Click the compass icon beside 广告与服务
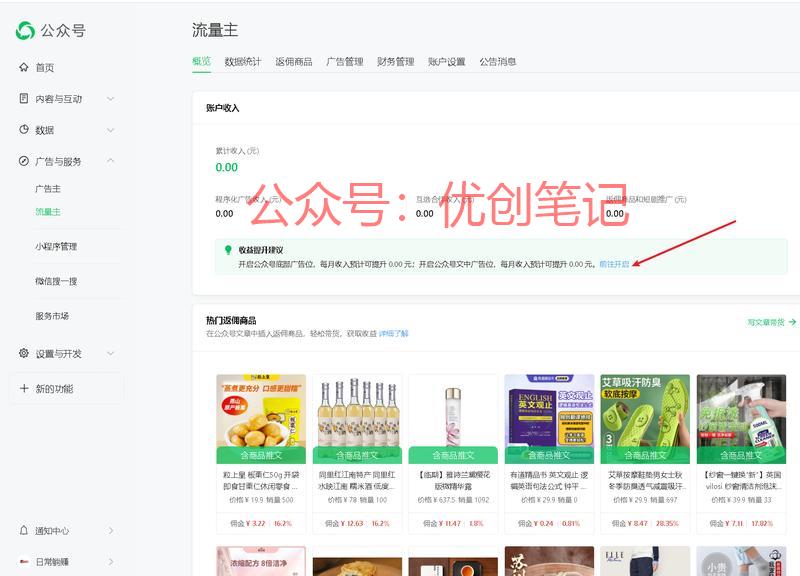800x576 pixels. coord(23,161)
